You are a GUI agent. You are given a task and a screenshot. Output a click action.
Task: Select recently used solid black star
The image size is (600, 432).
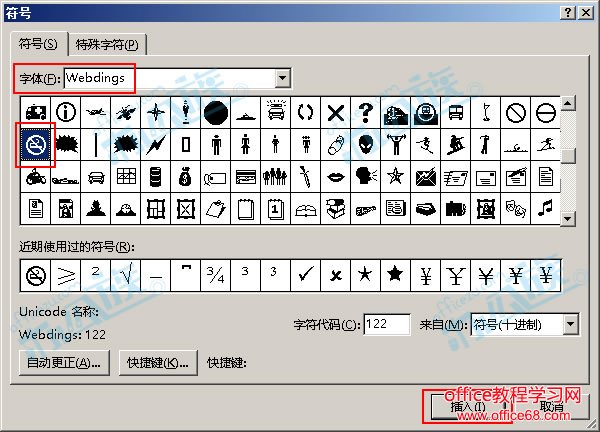pos(396,276)
